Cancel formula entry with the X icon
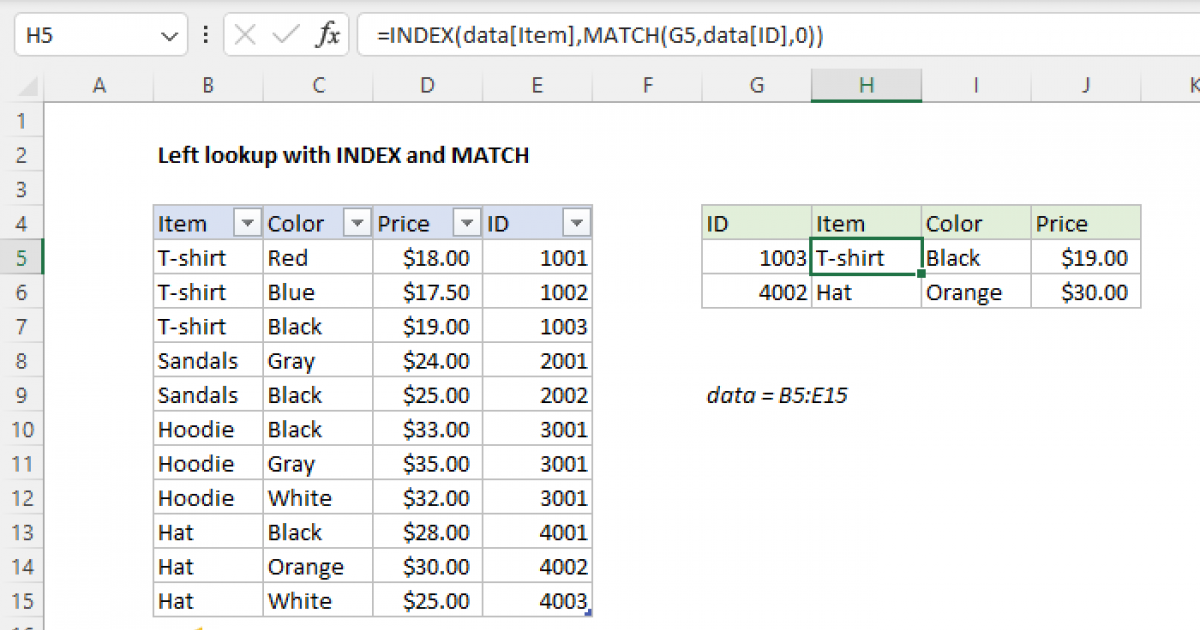1200x630 pixels. 243,33
